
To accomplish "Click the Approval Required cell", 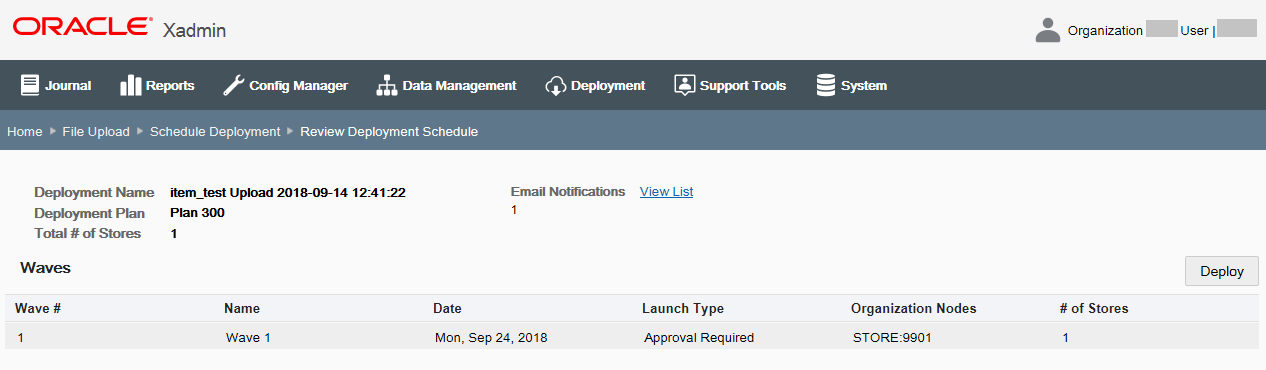I will (699, 337).
